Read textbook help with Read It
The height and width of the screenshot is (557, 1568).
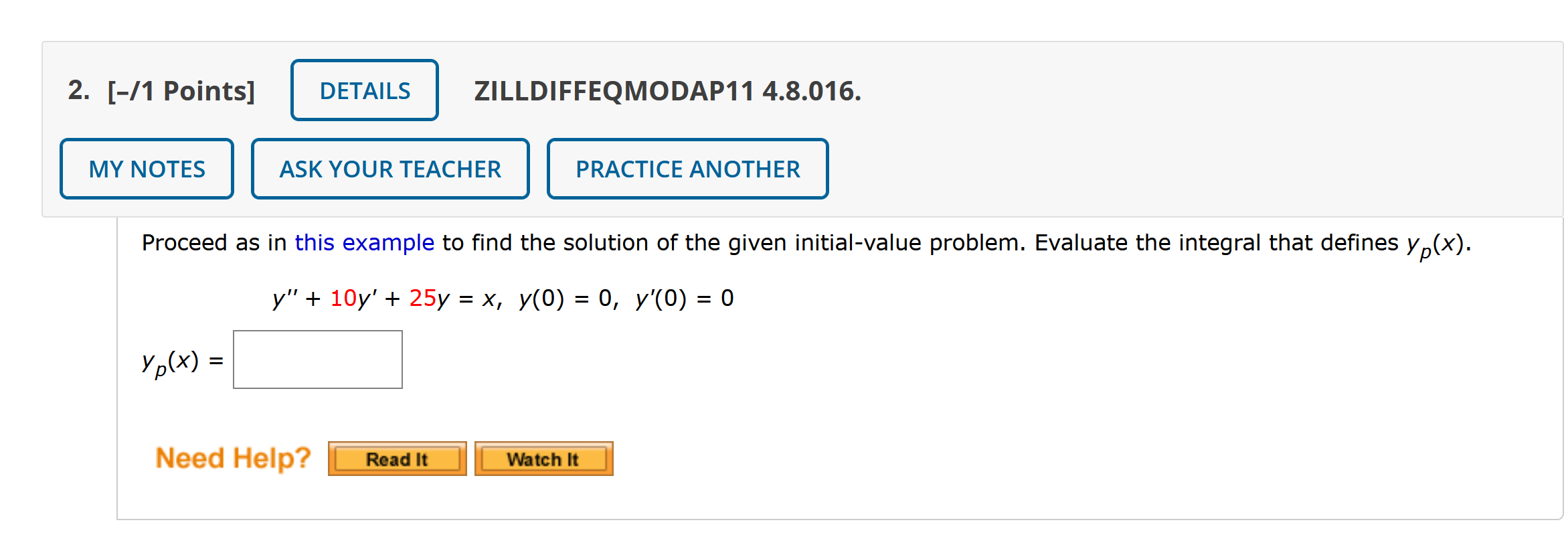coord(396,459)
